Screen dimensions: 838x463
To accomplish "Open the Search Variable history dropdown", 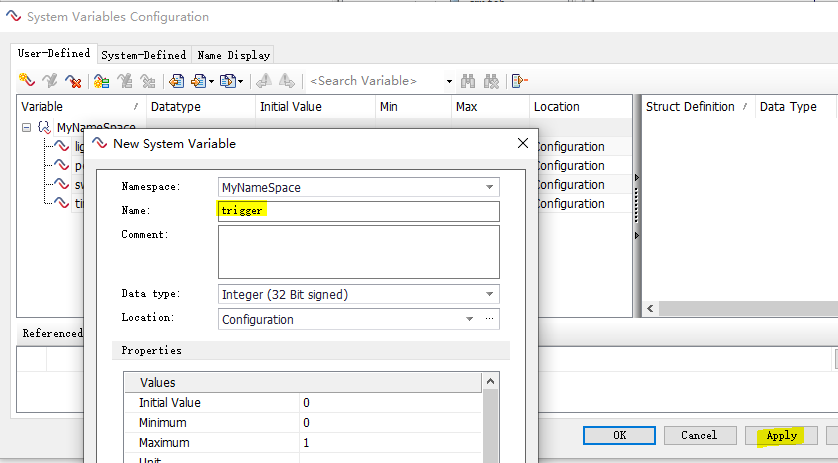I will click(449, 81).
